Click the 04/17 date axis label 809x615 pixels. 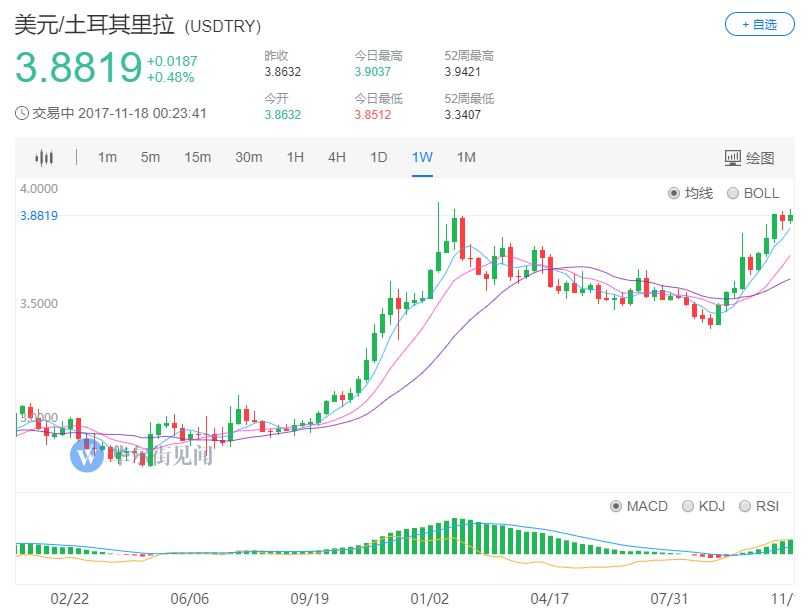point(549,599)
